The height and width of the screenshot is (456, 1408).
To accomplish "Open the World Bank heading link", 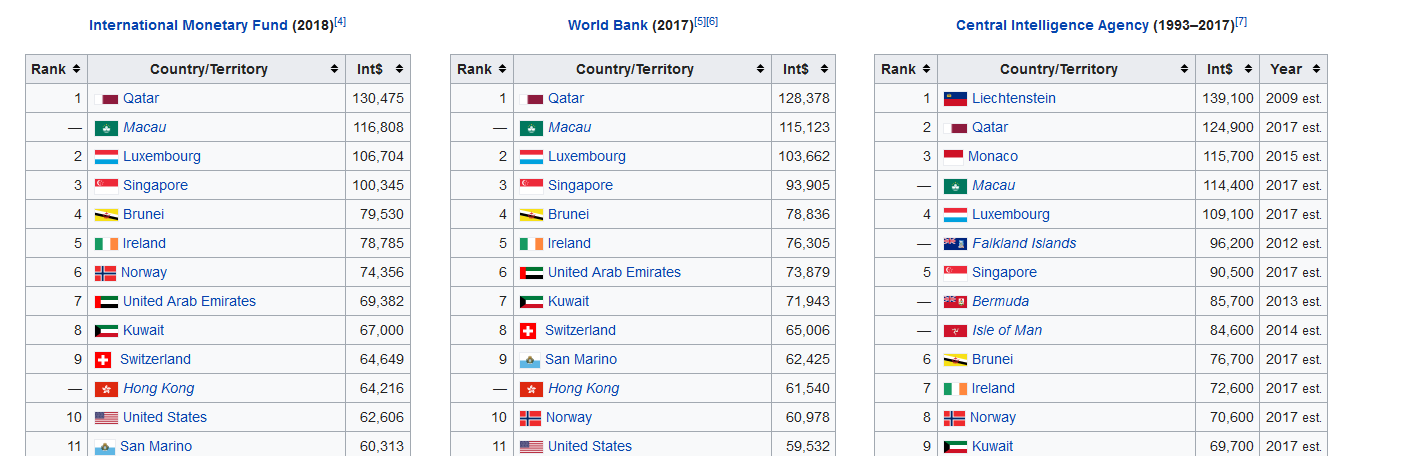I will [x=608, y=26].
